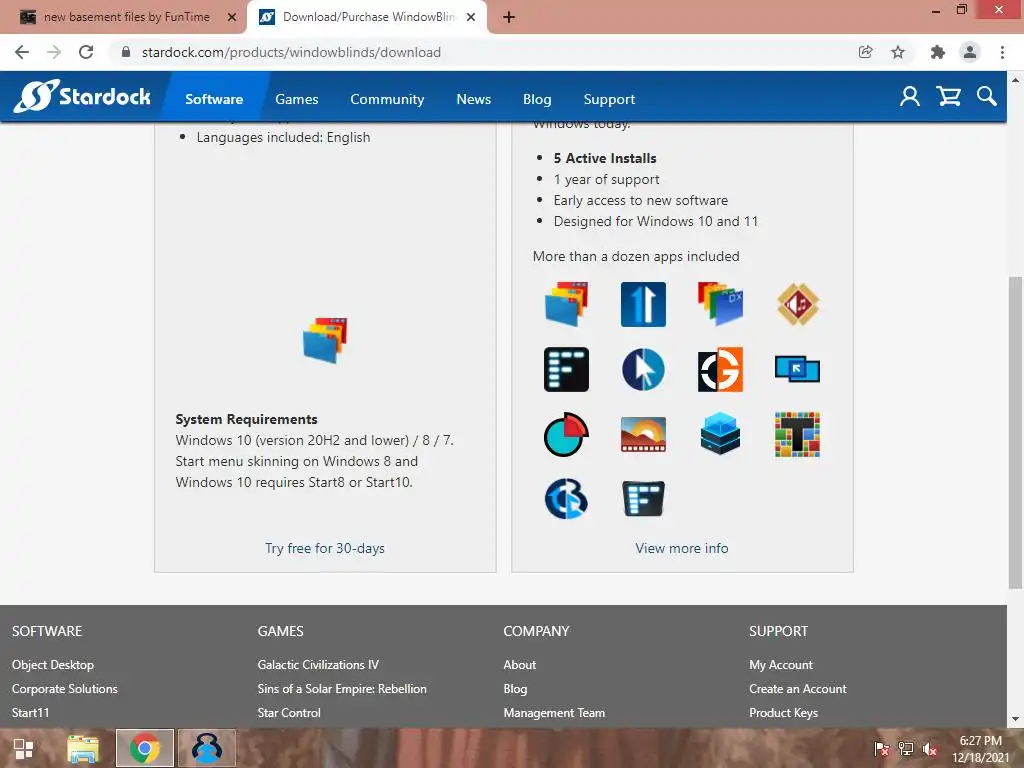
Task: Select the blue overlapping screens app icon
Action: [797, 369]
